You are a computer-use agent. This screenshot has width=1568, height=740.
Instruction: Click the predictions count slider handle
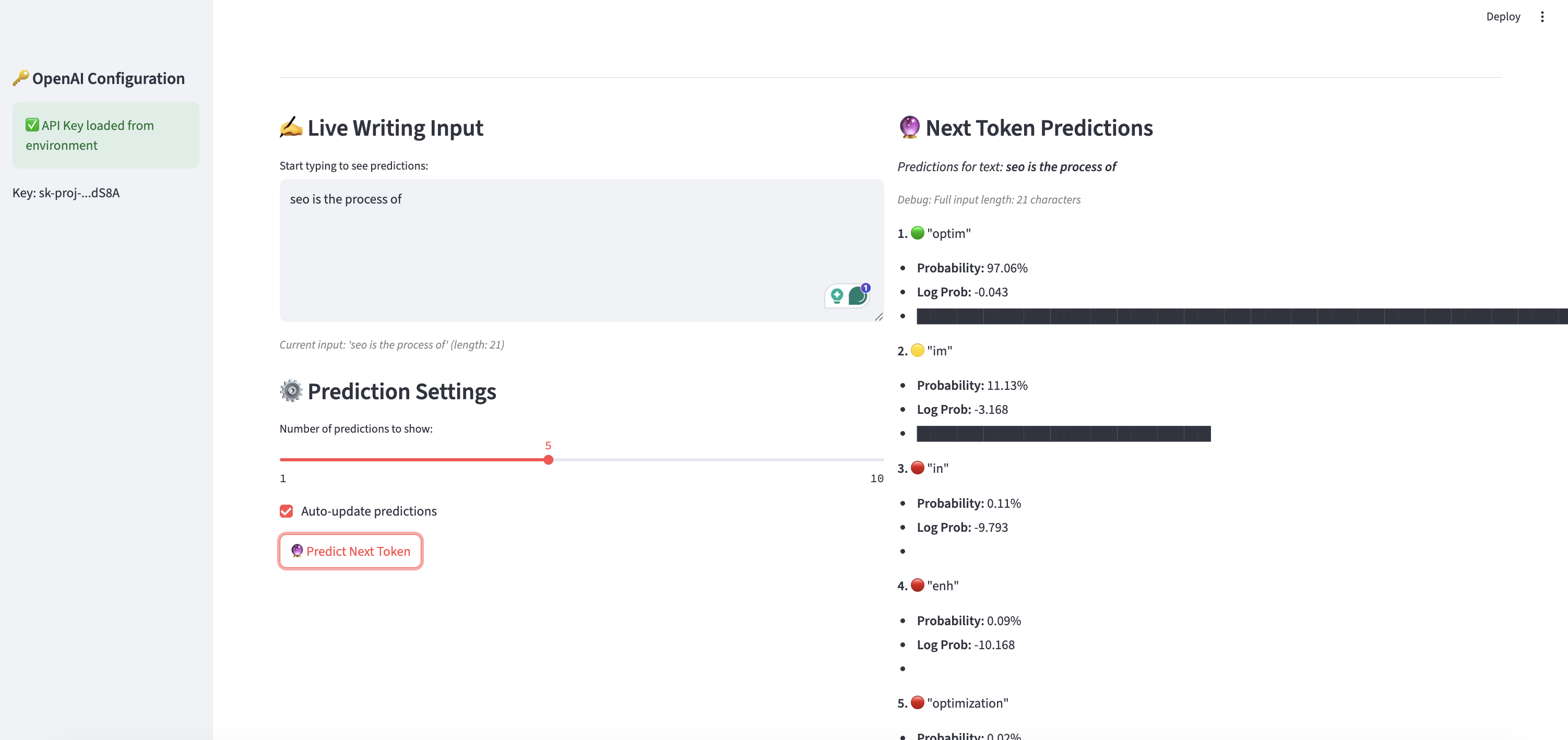coord(549,460)
